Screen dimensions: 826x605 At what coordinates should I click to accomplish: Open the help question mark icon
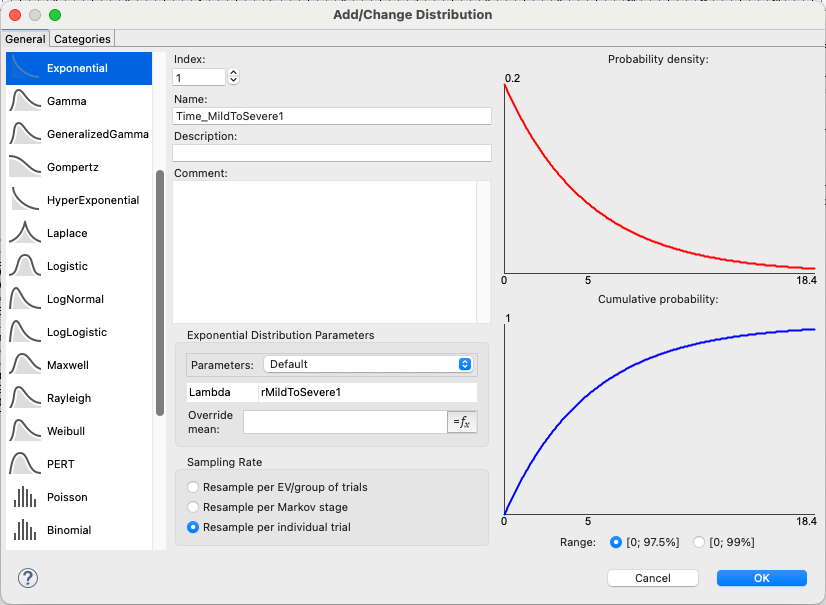28,578
